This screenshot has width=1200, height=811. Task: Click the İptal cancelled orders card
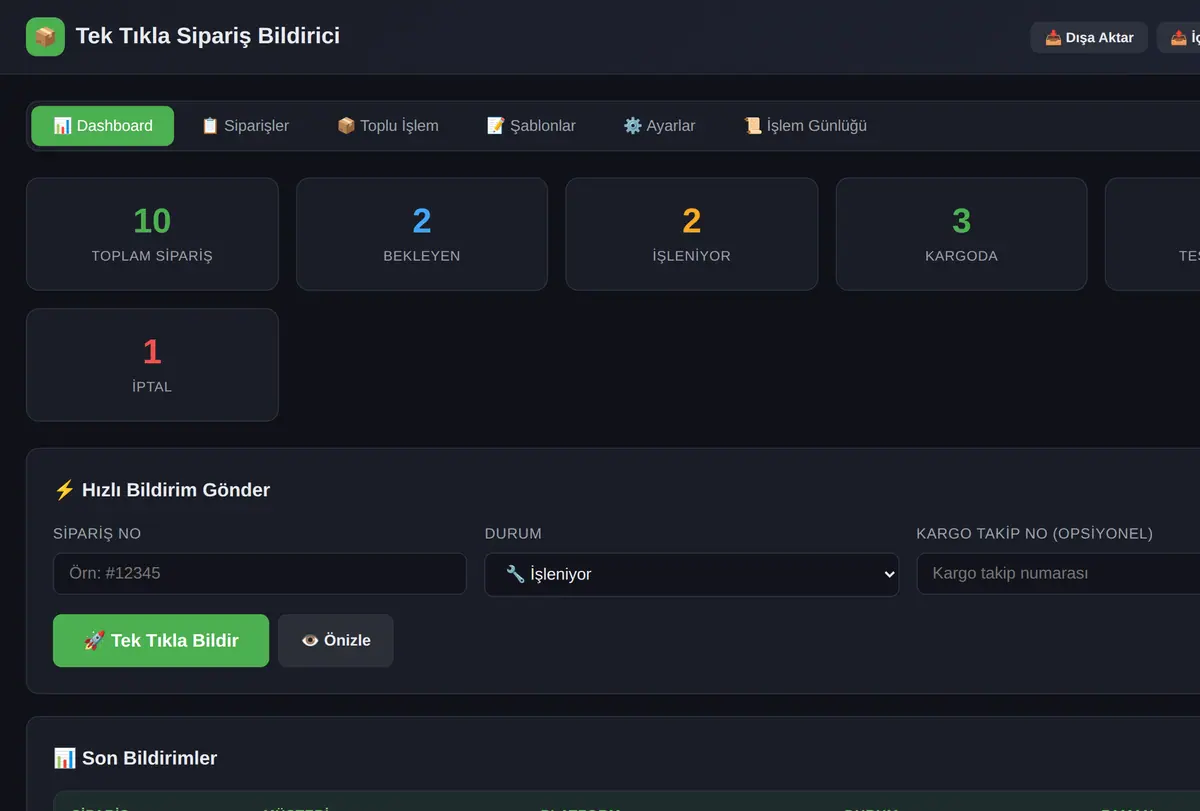point(152,365)
